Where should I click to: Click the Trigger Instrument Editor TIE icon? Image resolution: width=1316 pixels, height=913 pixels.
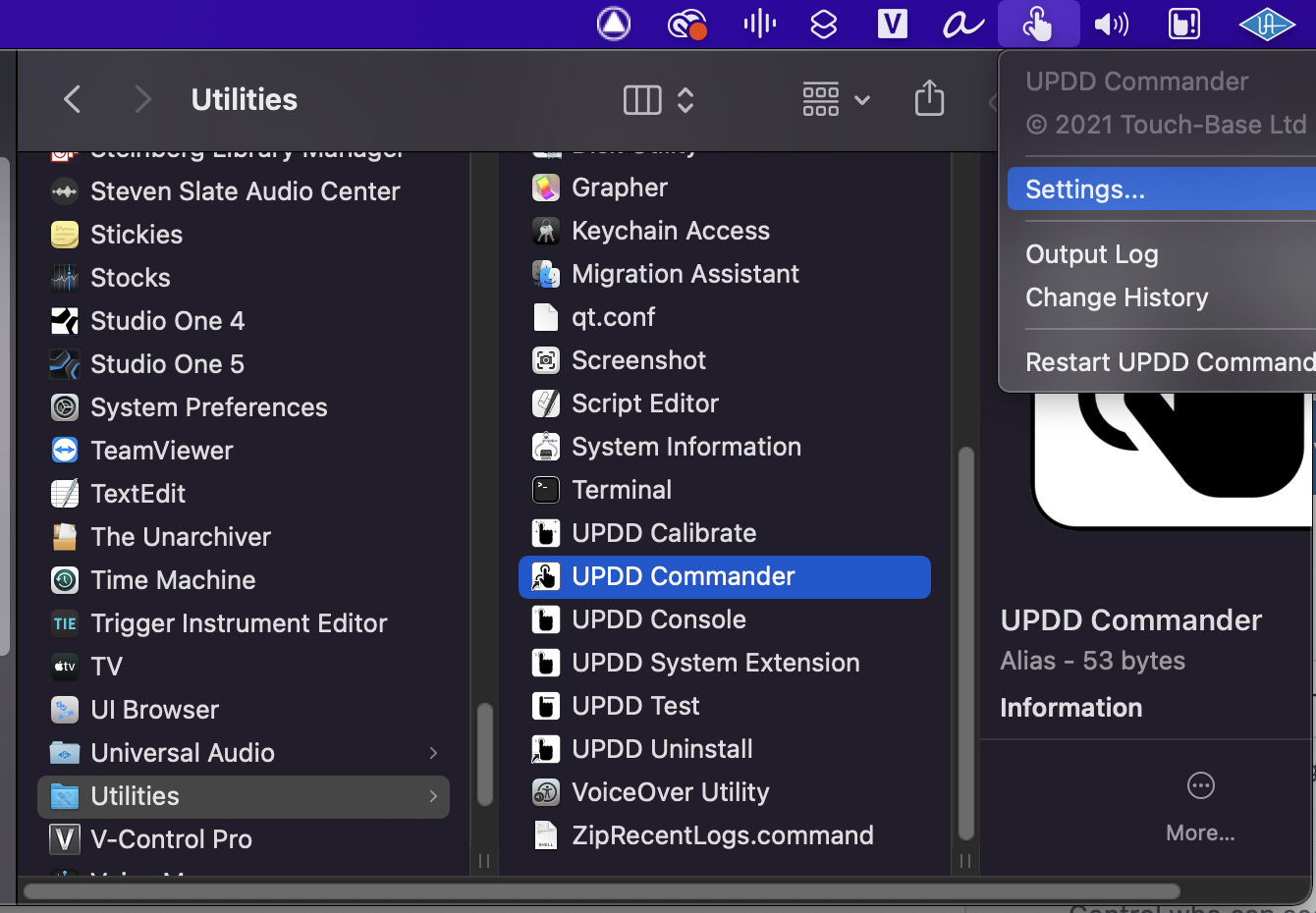coord(65,623)
